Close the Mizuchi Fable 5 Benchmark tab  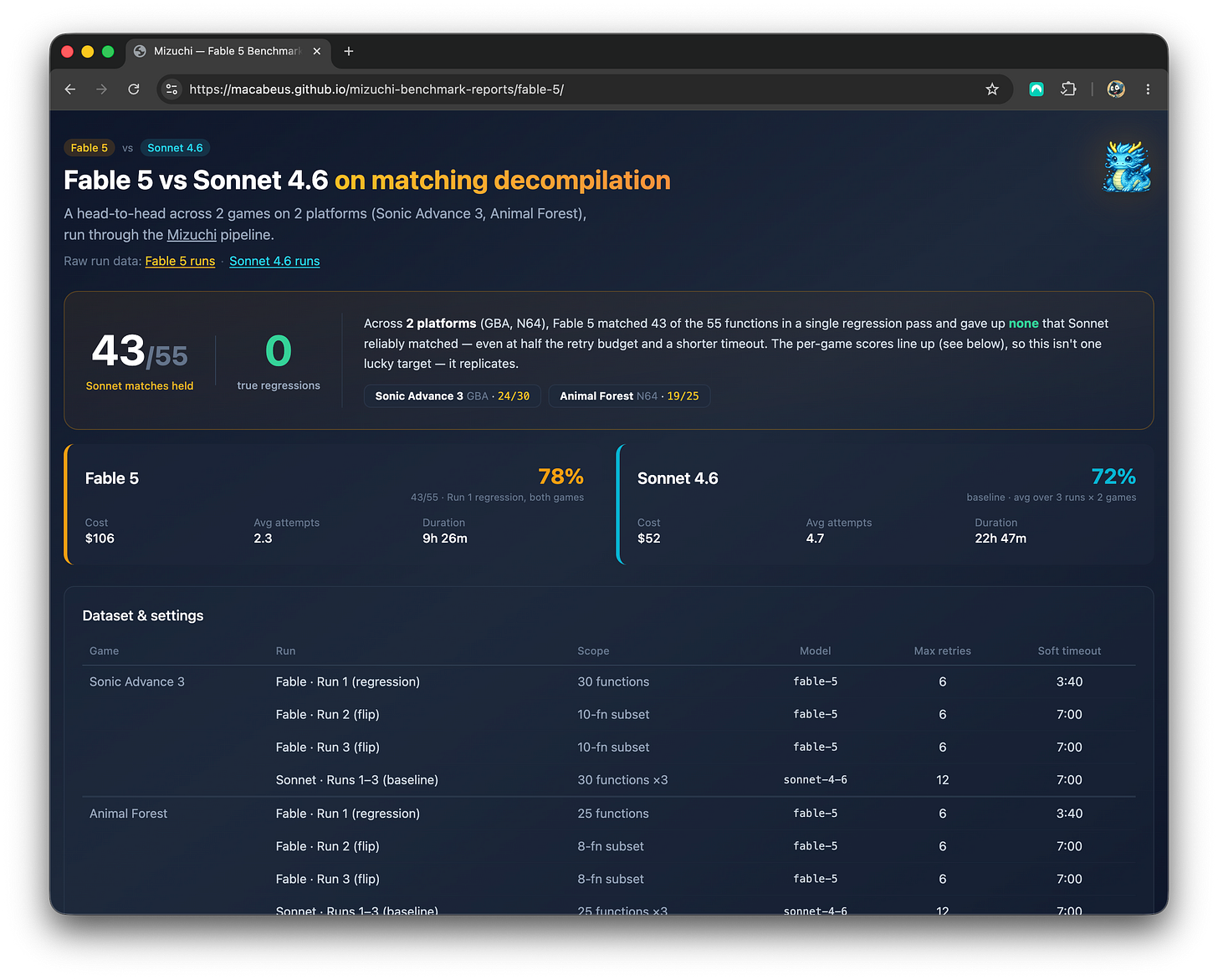click(x=317, y=51)
